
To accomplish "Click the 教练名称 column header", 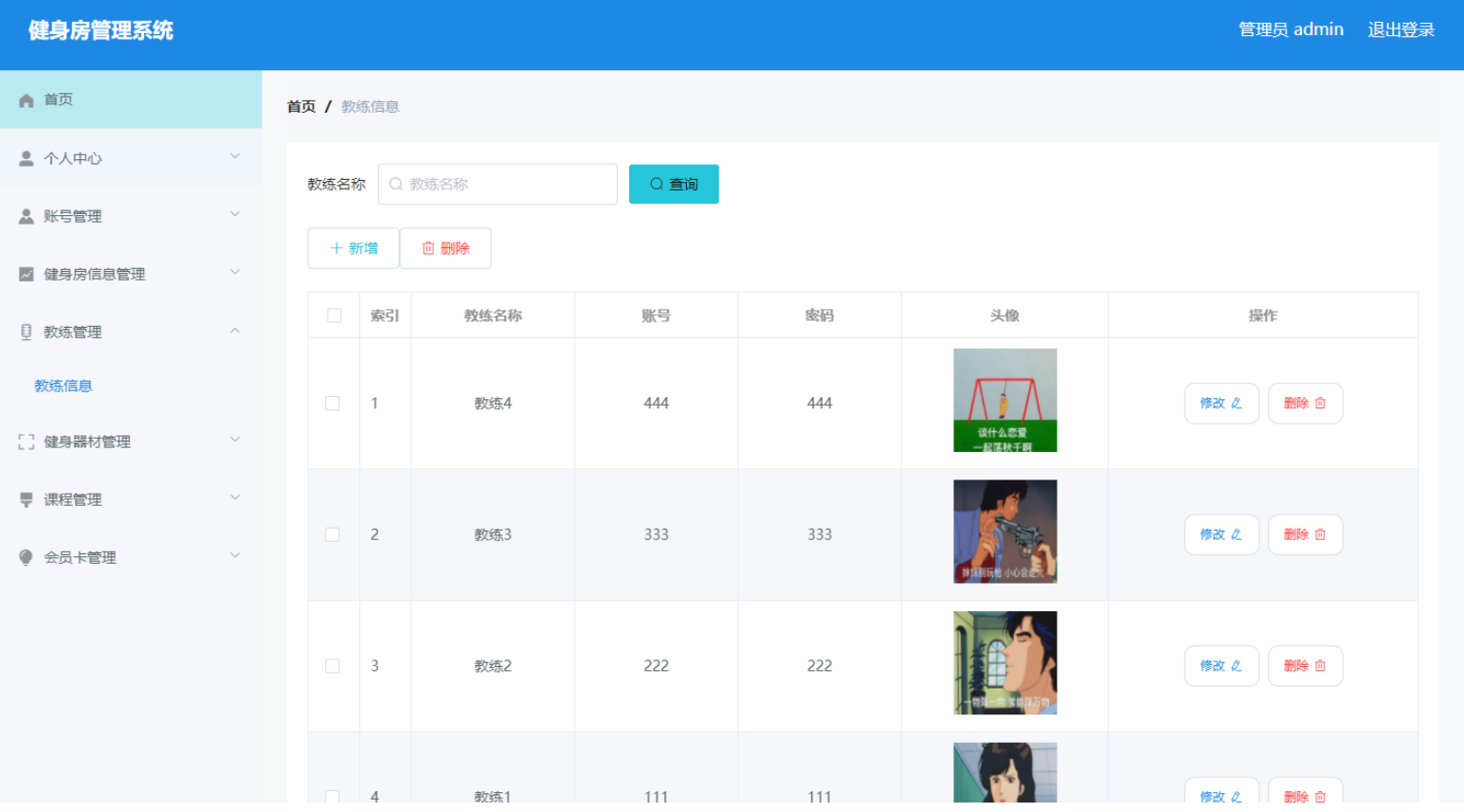I will (493, 316).
